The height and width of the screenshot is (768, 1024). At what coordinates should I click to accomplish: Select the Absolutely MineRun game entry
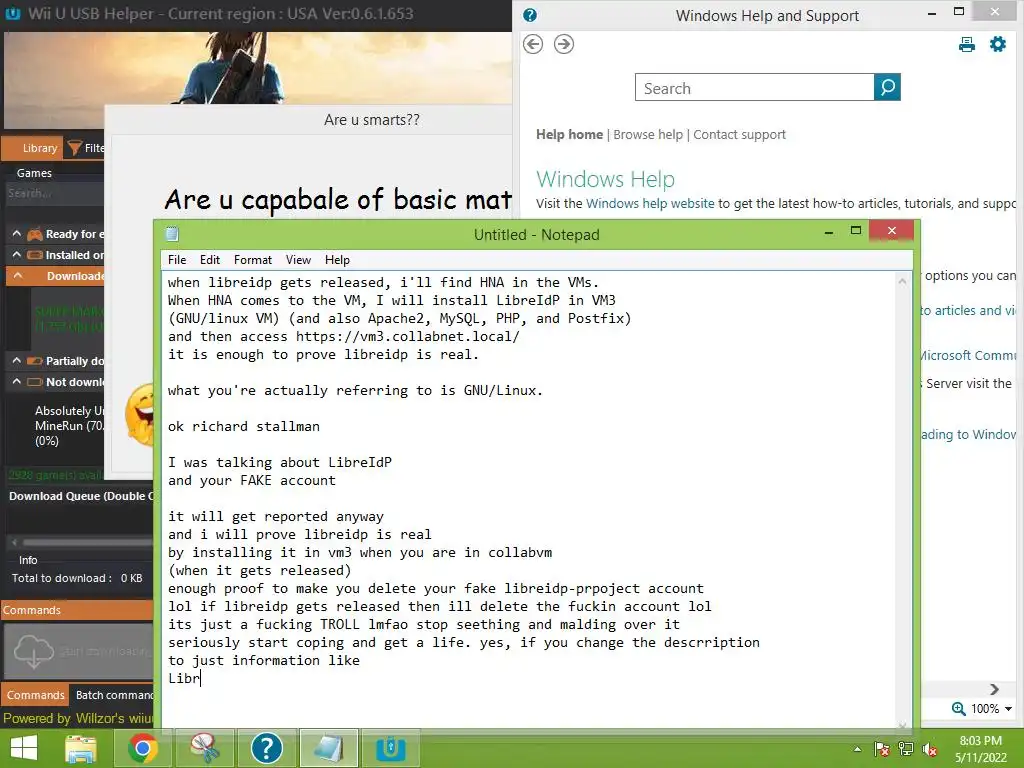click(69, 425)
